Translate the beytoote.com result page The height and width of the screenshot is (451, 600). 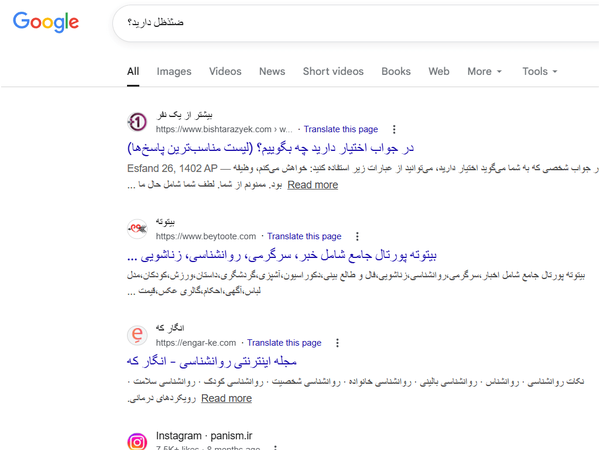[x=304, y=236]
